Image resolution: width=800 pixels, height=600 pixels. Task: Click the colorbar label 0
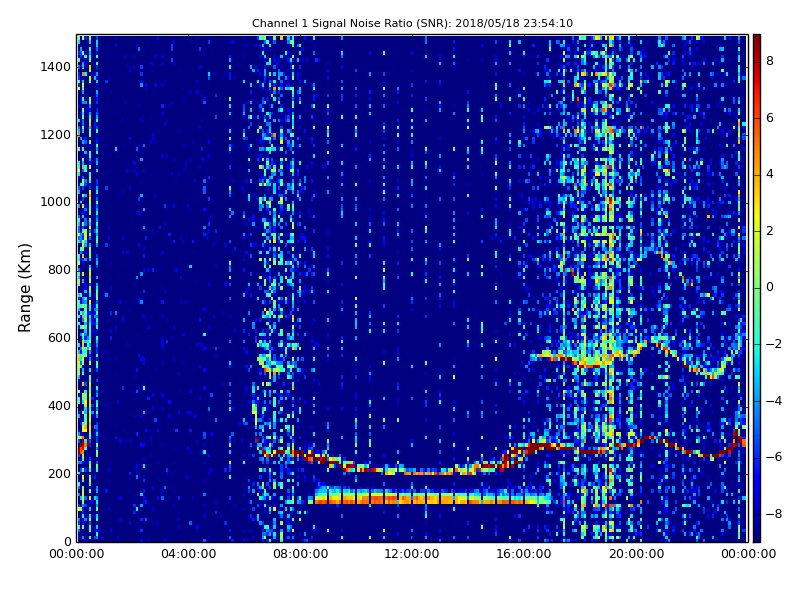pyautogui.click(x=770, y=287)
